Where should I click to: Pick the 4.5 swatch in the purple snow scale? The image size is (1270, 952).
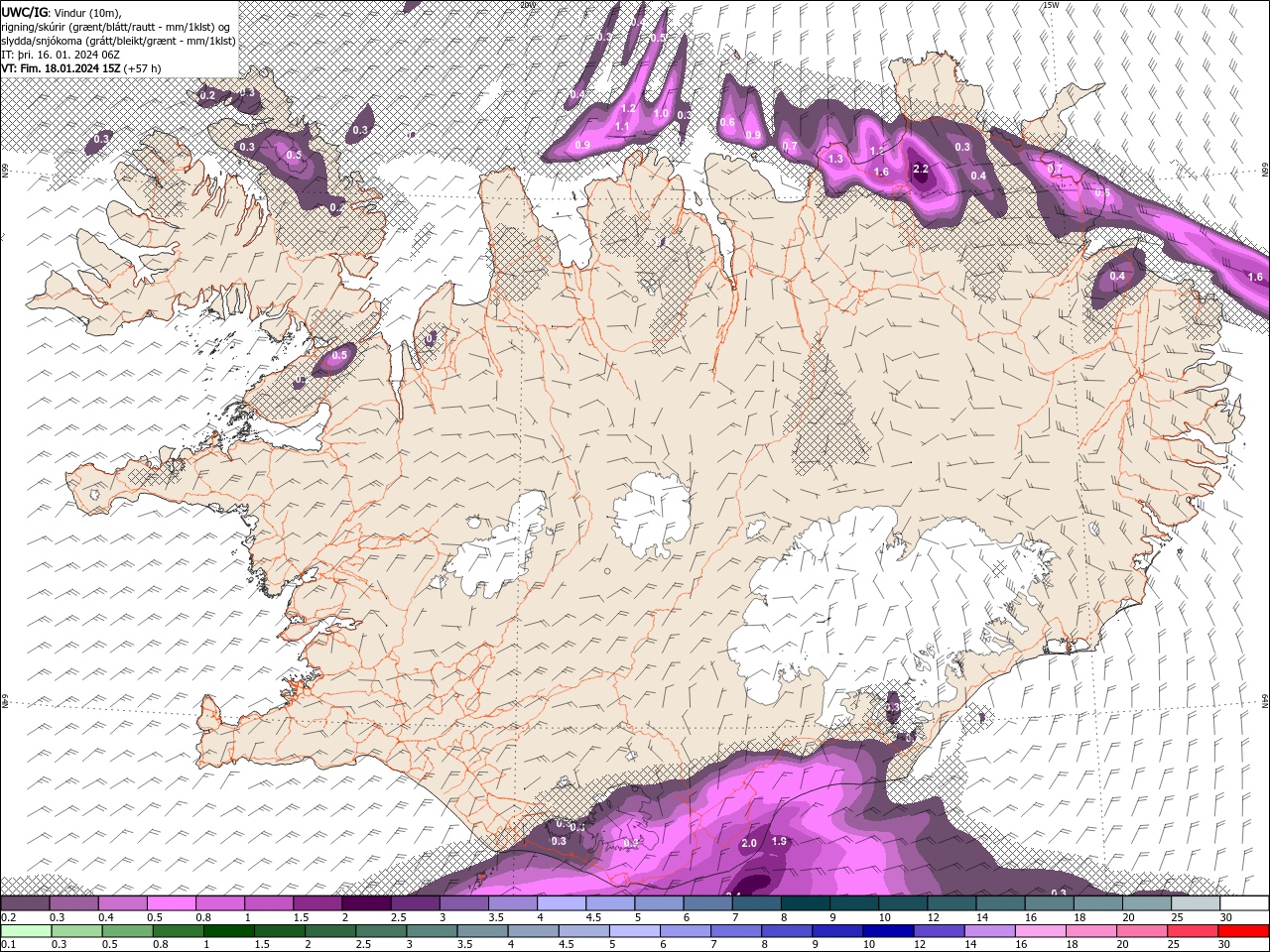tap(609, 903)
